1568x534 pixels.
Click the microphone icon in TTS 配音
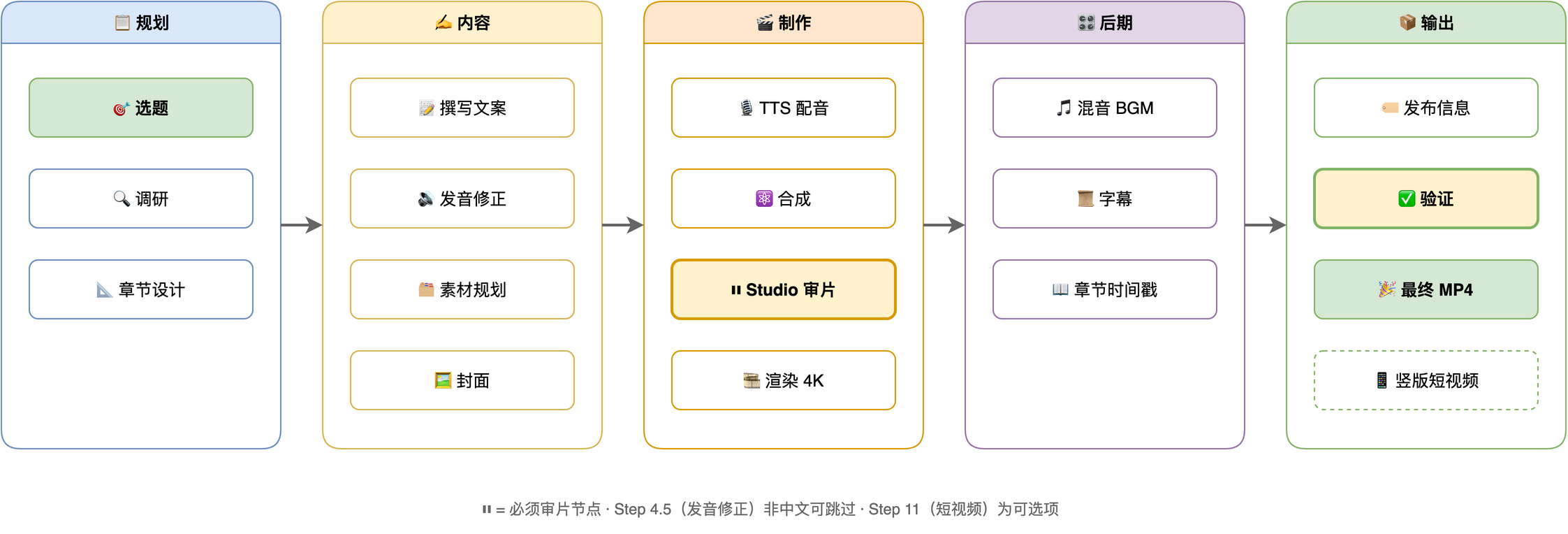pyautogui.click(x=747, y=108)
